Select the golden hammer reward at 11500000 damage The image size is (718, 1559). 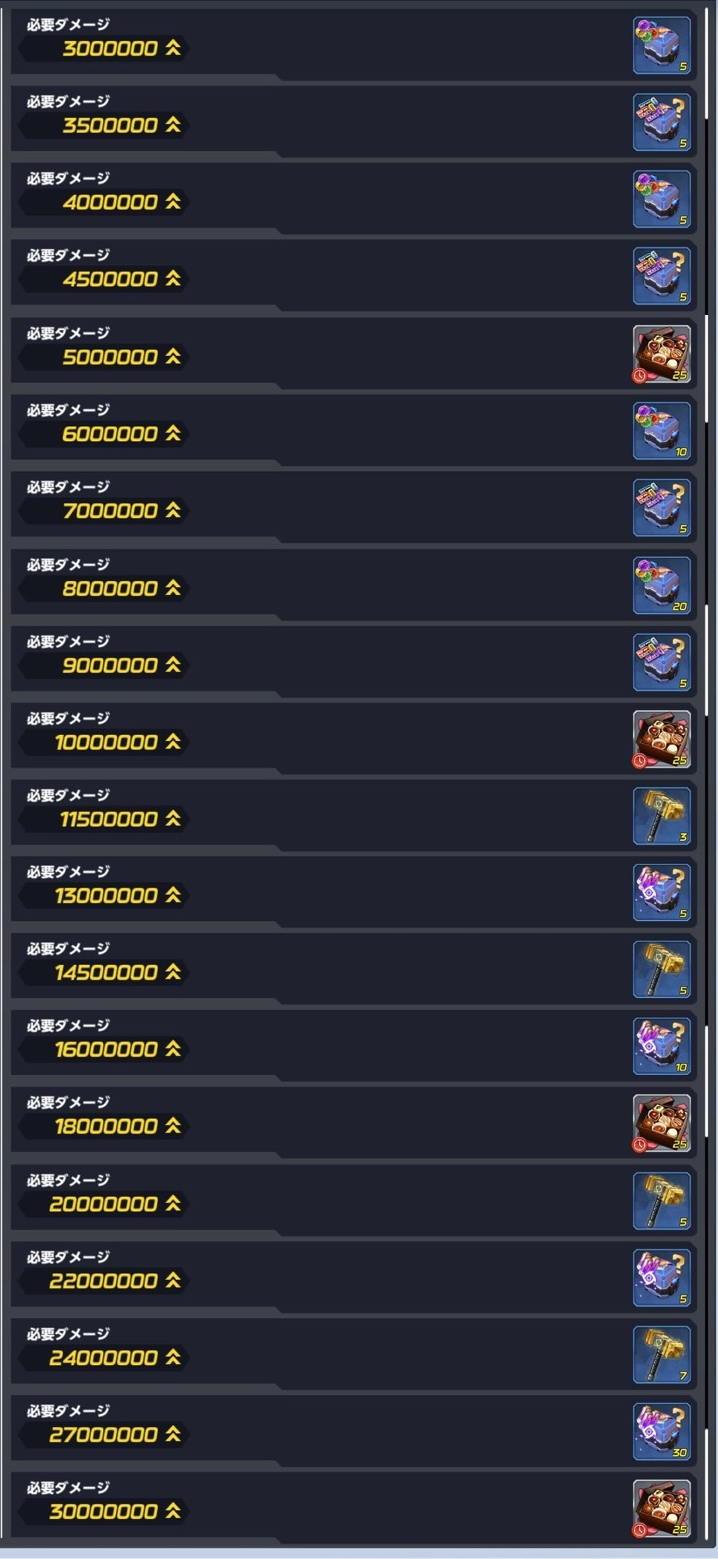click(x=662, y=816)
